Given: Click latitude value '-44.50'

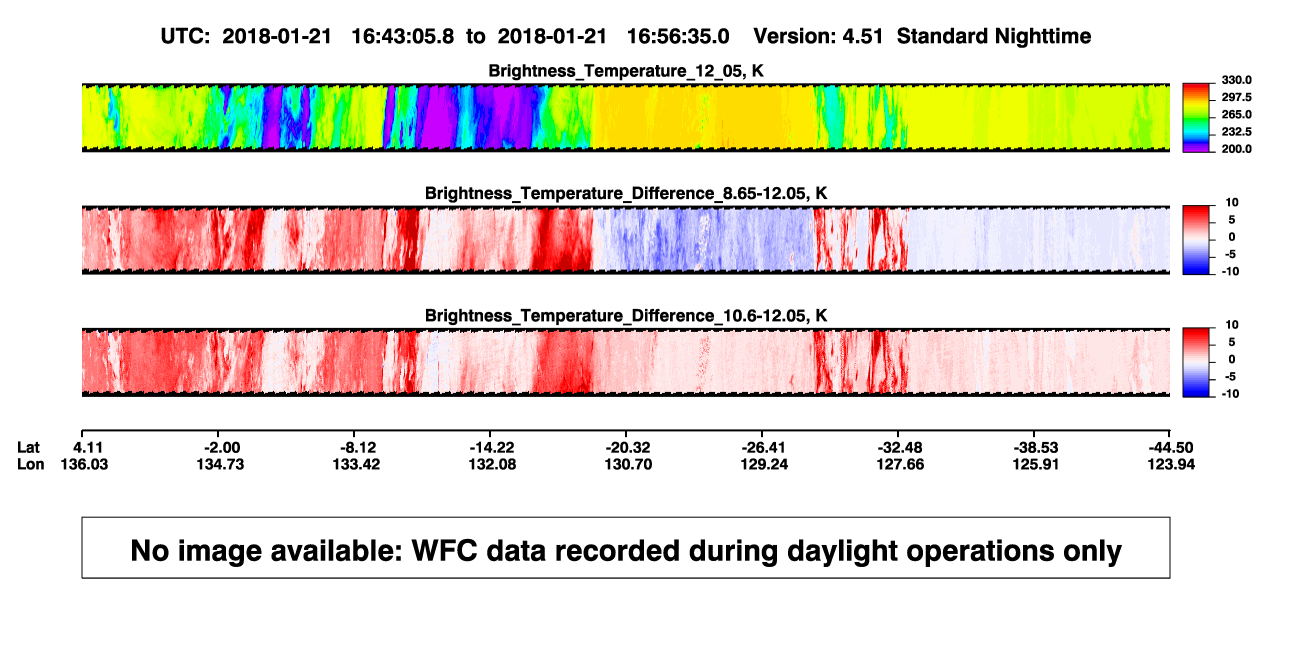Looking at the screenshot, I should pyautogui.click(x=1170, y=447).
